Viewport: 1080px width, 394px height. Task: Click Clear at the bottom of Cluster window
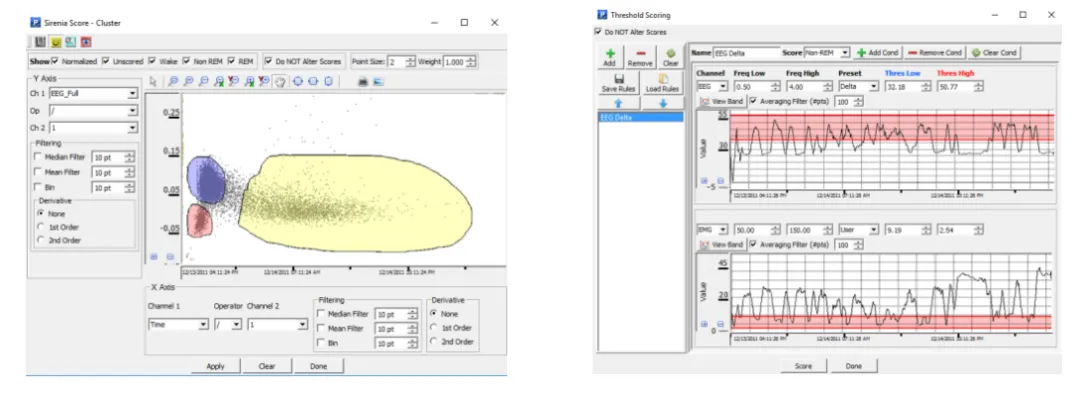click(x=267, y=366)
